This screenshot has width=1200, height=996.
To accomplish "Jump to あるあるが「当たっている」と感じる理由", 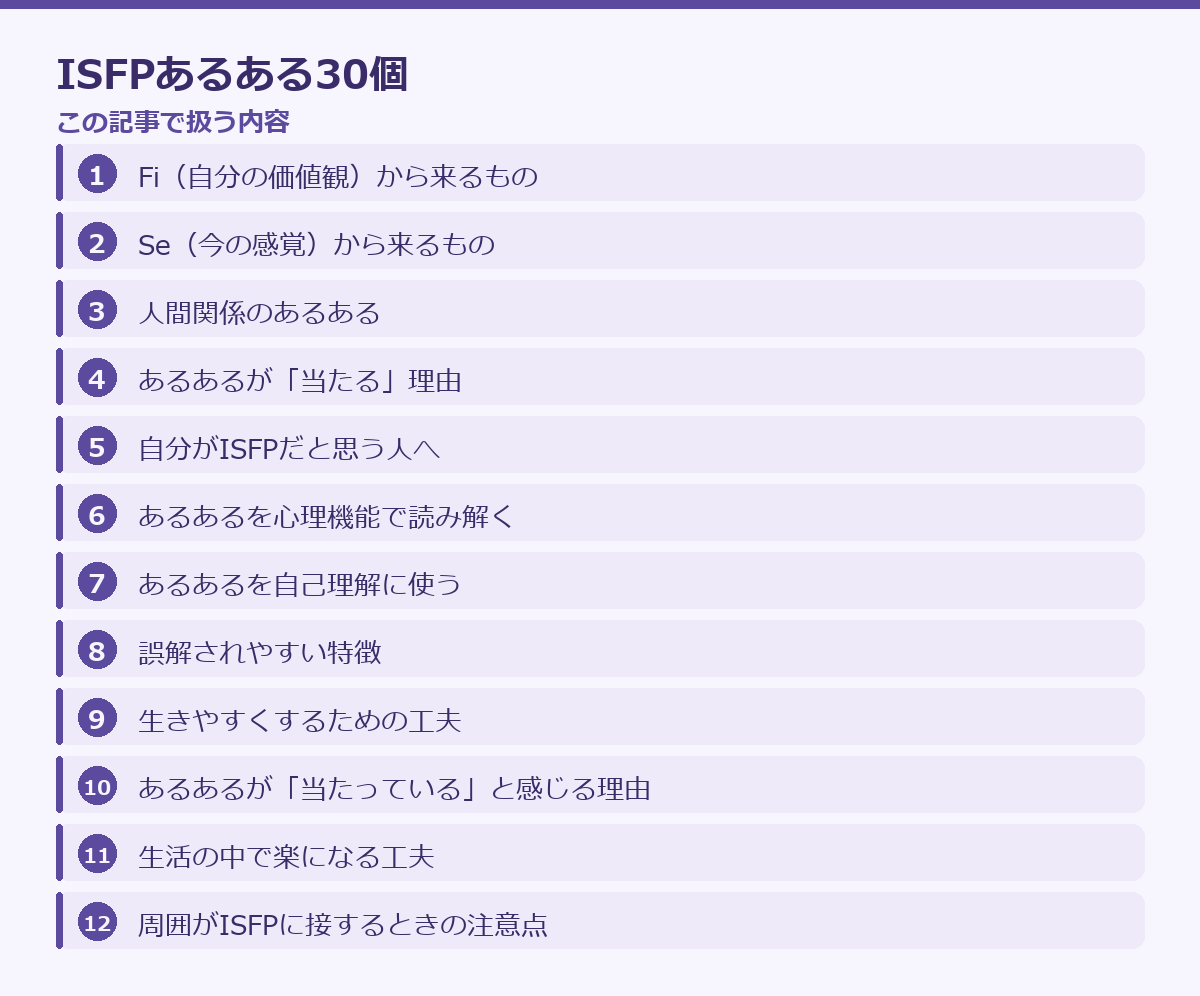I will tap(600, 785).
